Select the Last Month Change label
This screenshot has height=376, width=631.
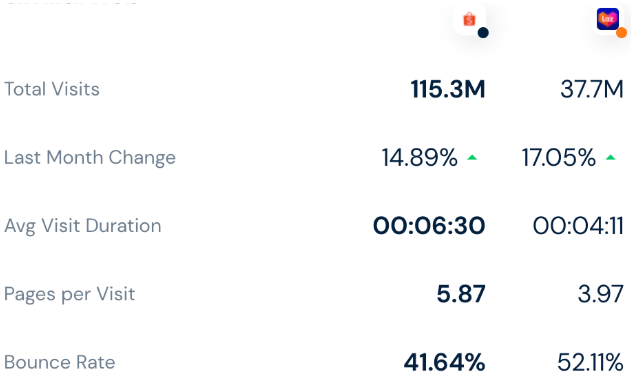[90, 157]
